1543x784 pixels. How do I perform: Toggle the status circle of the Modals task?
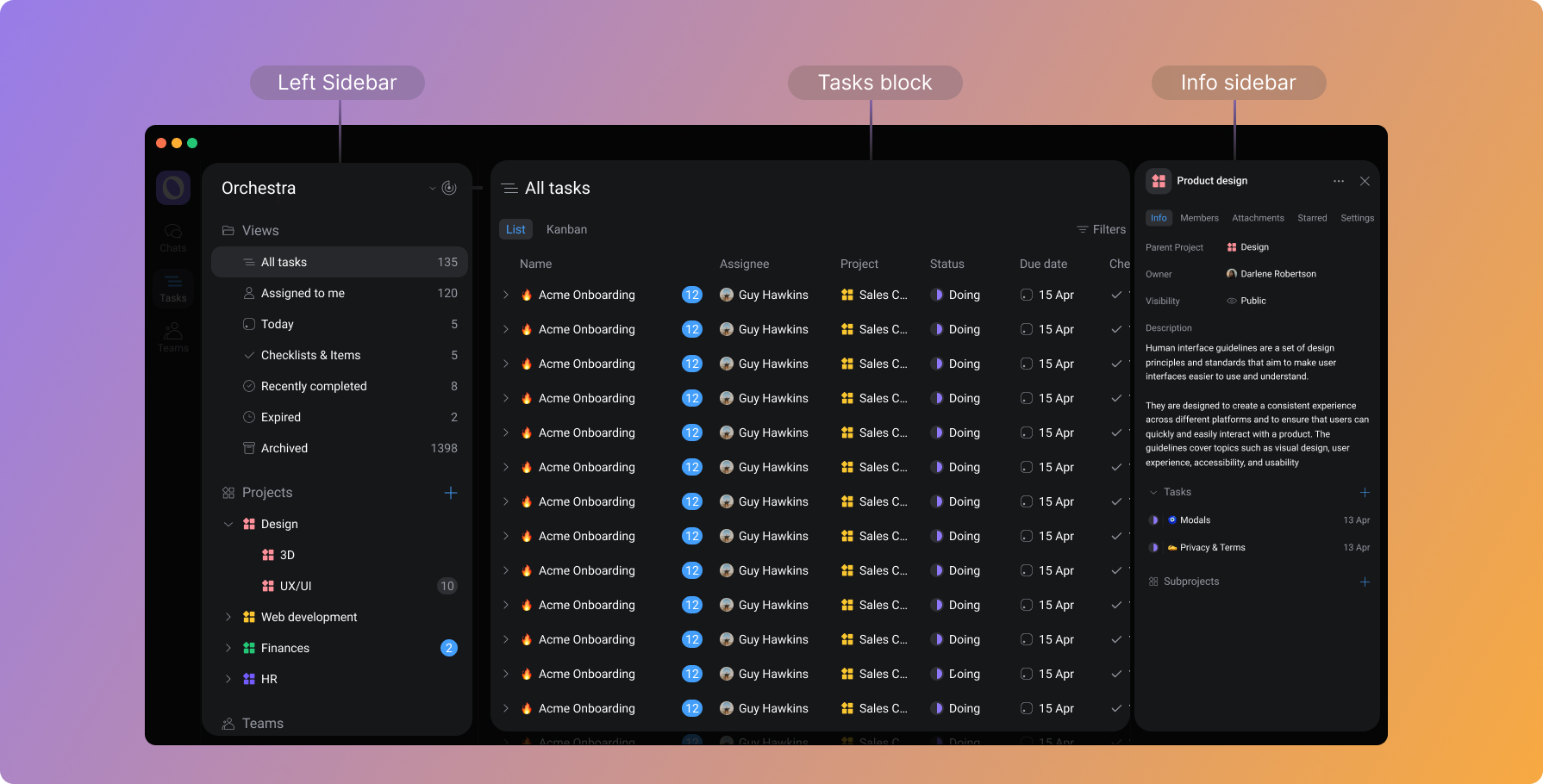point(1154,520)
